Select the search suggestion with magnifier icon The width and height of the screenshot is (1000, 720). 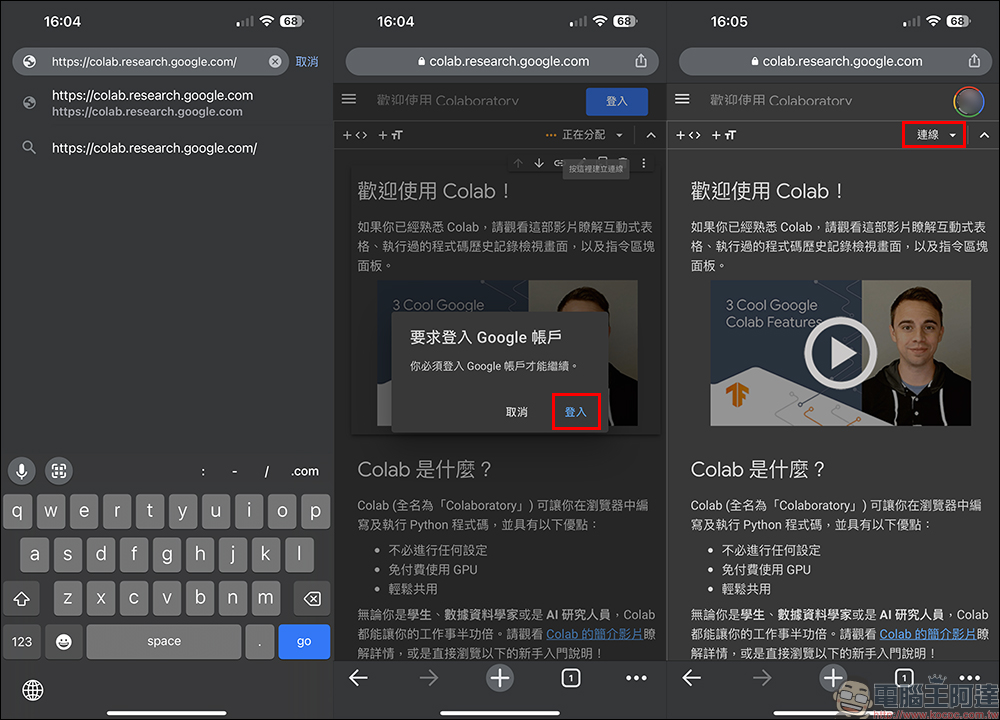154,148
